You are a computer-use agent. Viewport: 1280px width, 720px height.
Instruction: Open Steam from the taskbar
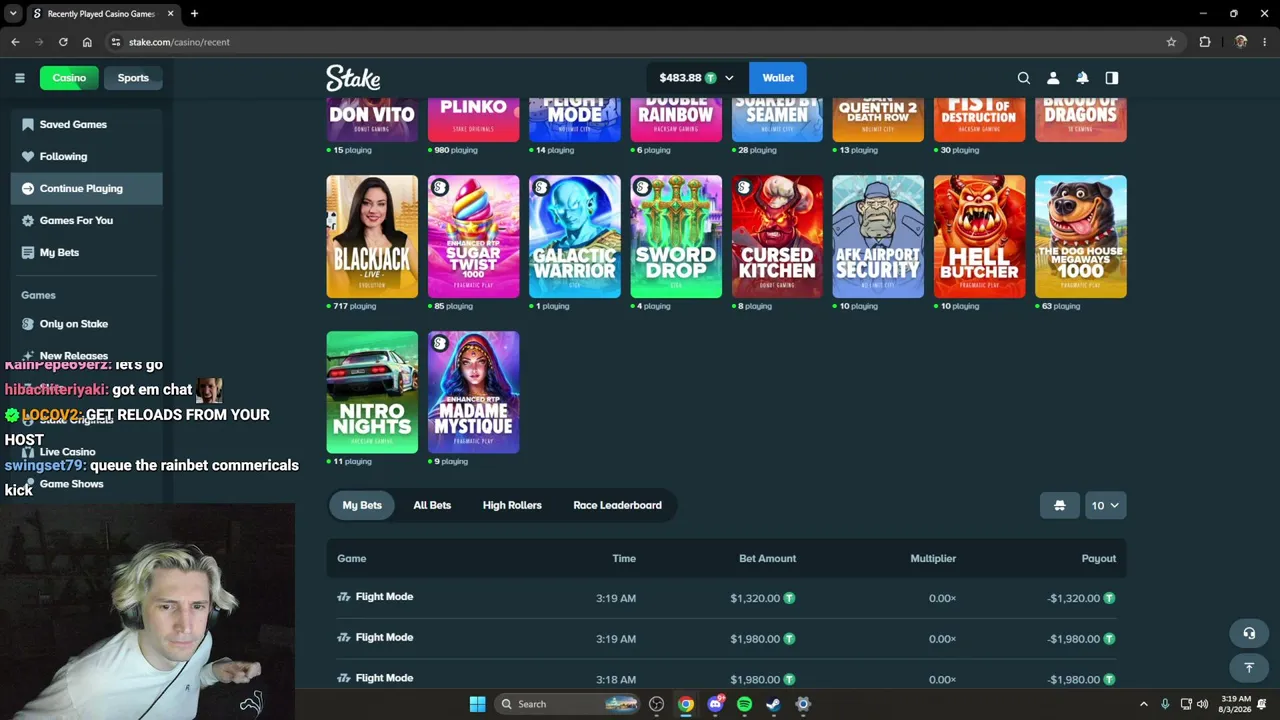pyautogui.click(x=773, y=704)
